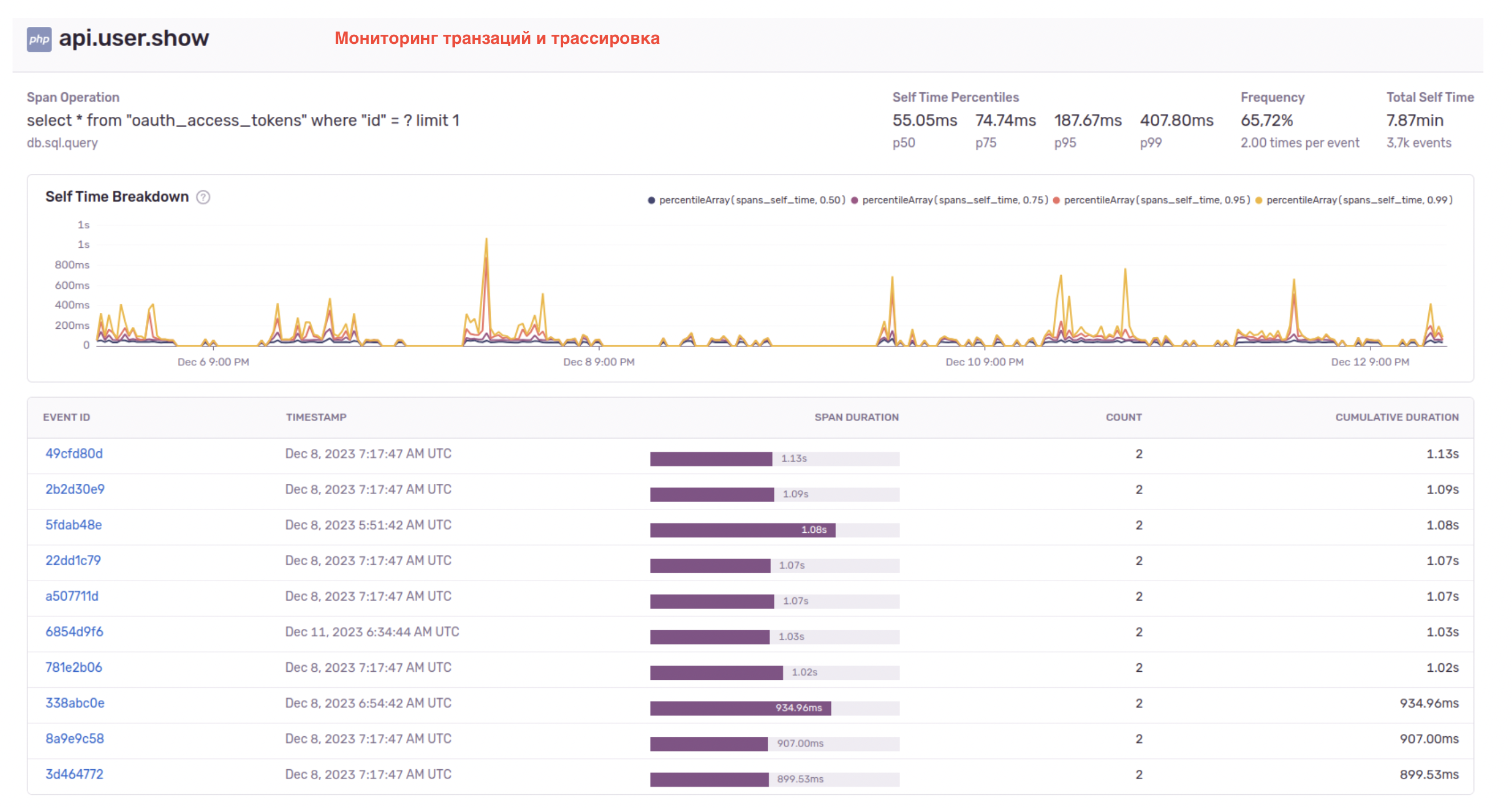Open event 49cfd80d

[74, 454]
